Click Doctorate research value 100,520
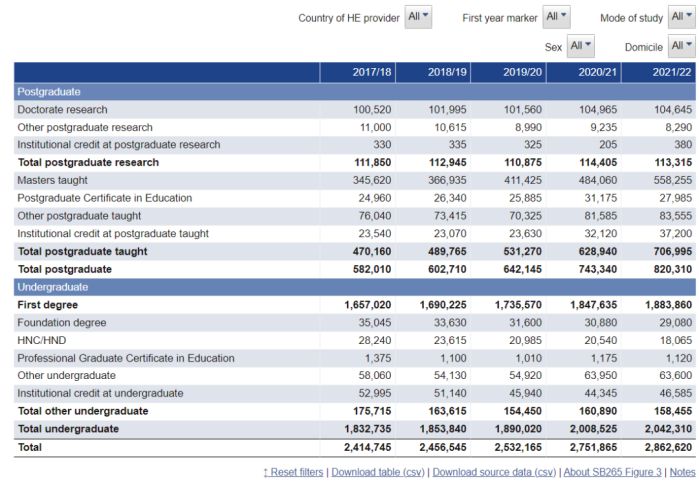 [372, 110]
